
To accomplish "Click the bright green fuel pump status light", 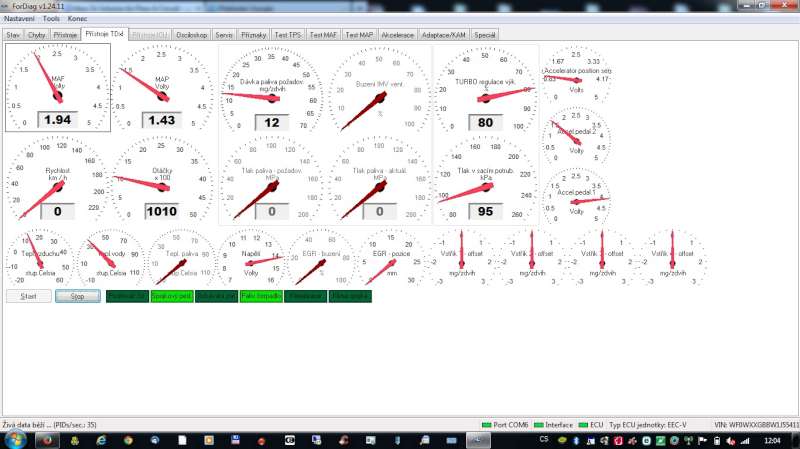I will pos(261,296).
